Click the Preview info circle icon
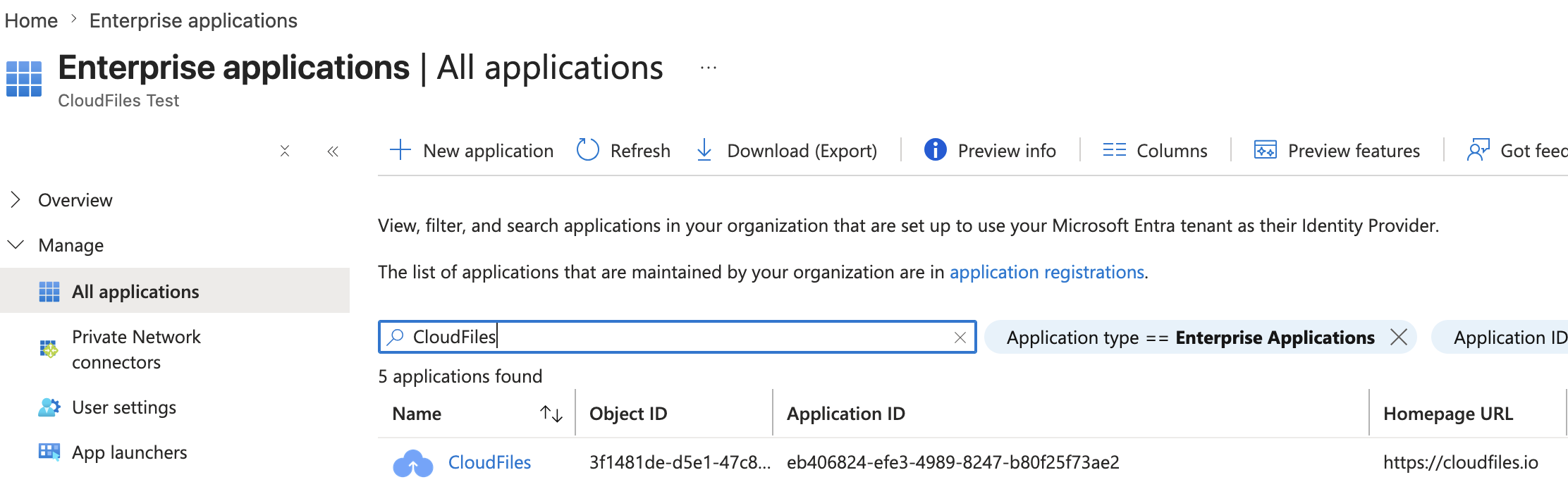The height and width of the screenshot is (482, 1568). tap(935, 150)
